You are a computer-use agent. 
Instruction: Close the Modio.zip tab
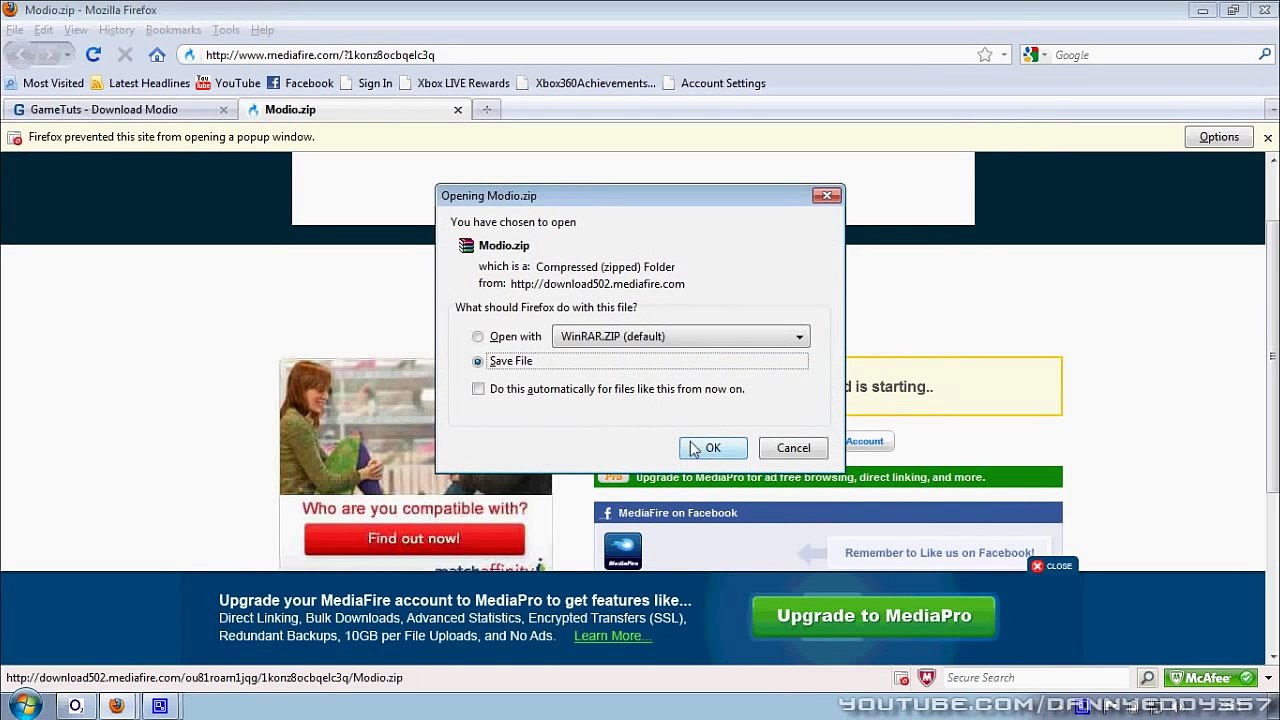click(x=458, y=110)
